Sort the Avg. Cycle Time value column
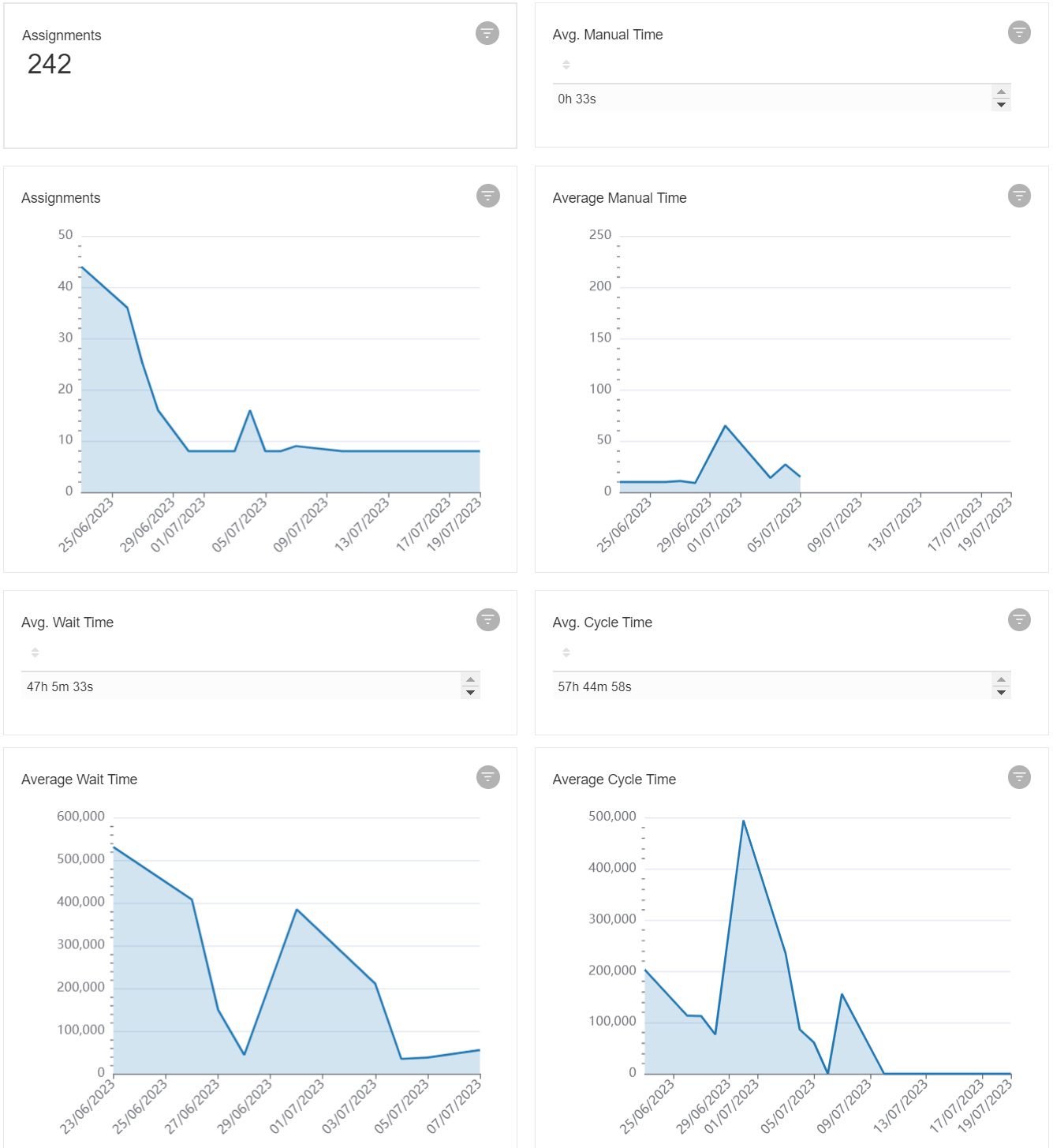Viewport: 1053px width, 1148px height. (x=566, y=653)
